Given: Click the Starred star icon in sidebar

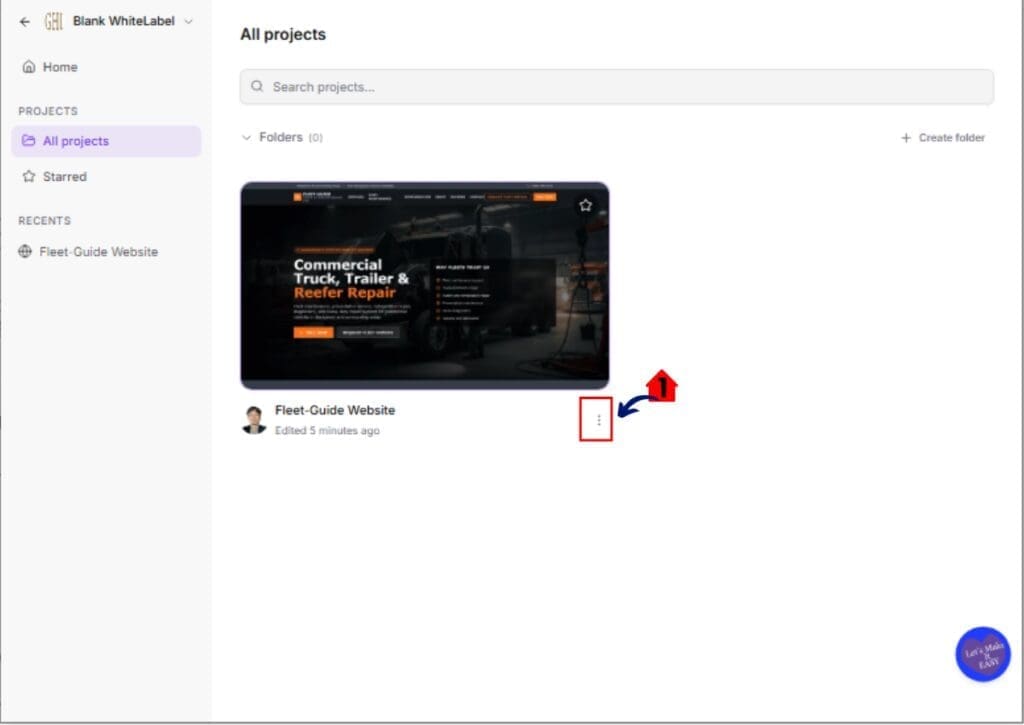Looking at the screenshot, I should click(29, 176).
